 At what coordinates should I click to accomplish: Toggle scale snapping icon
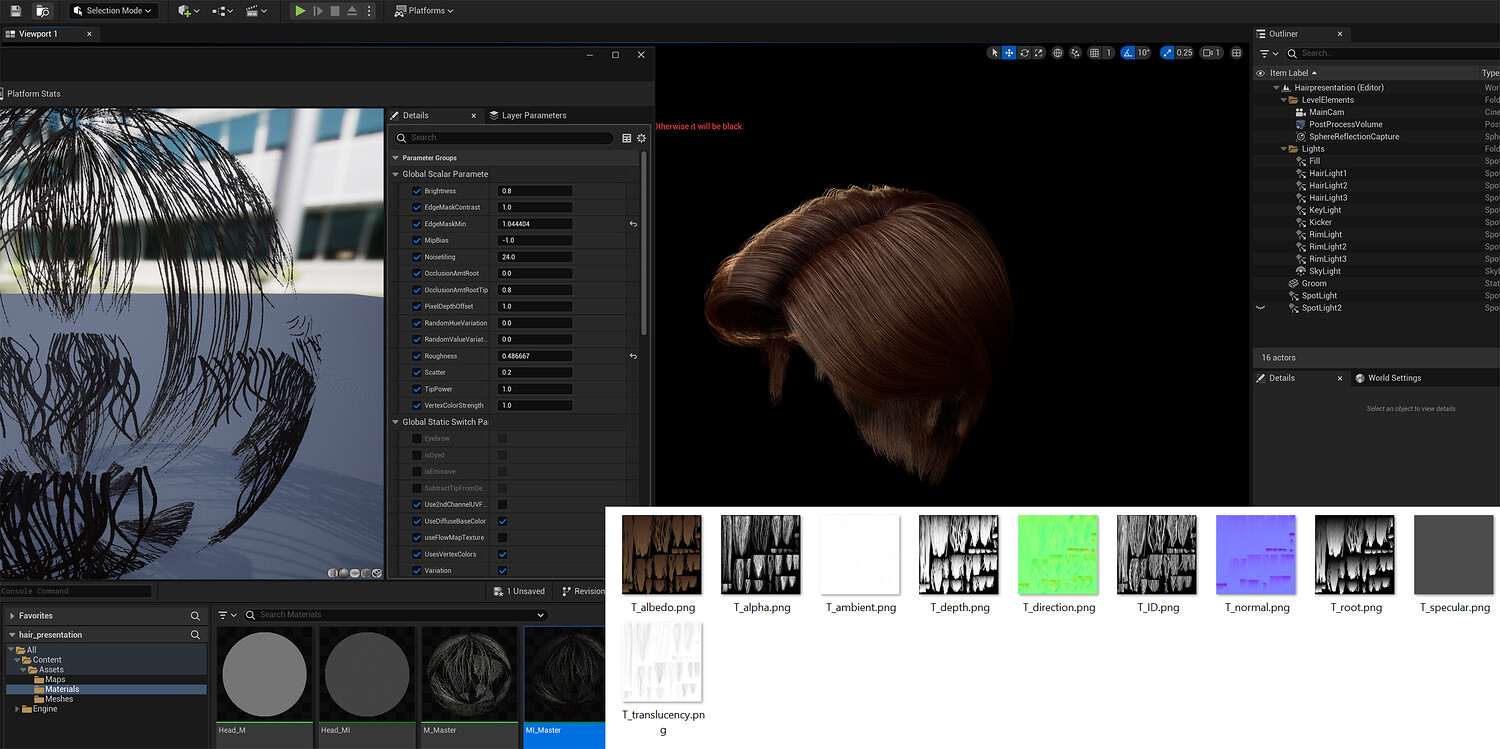tap(1167, 53)
